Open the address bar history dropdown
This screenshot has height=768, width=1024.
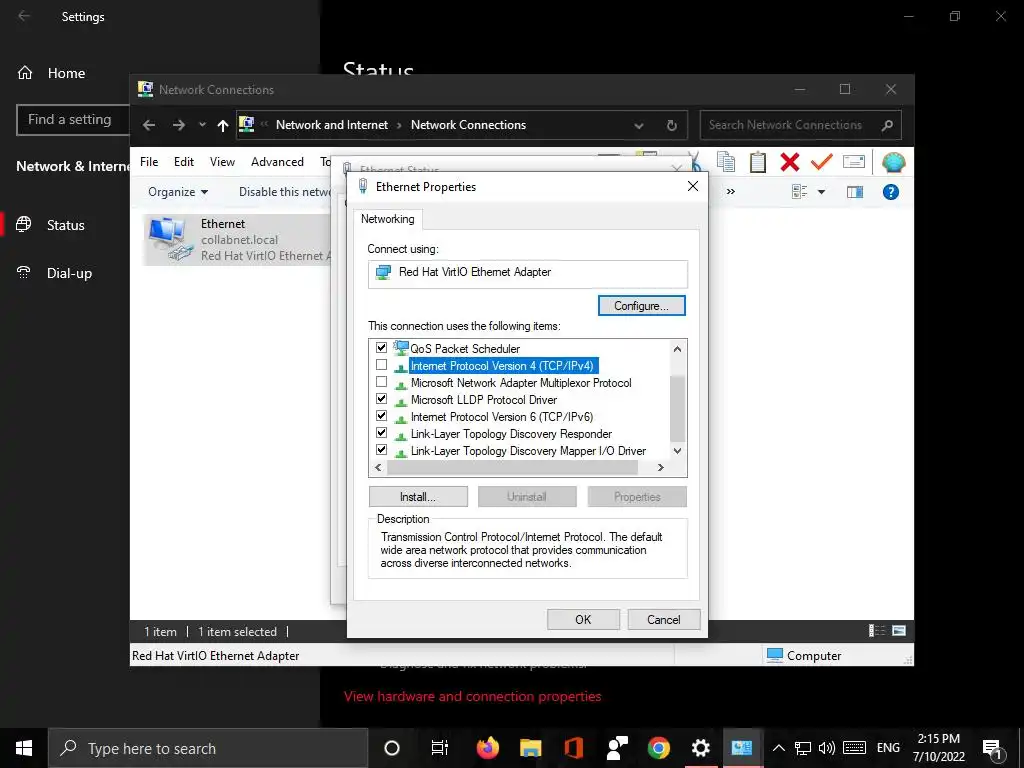coord(639,125)
